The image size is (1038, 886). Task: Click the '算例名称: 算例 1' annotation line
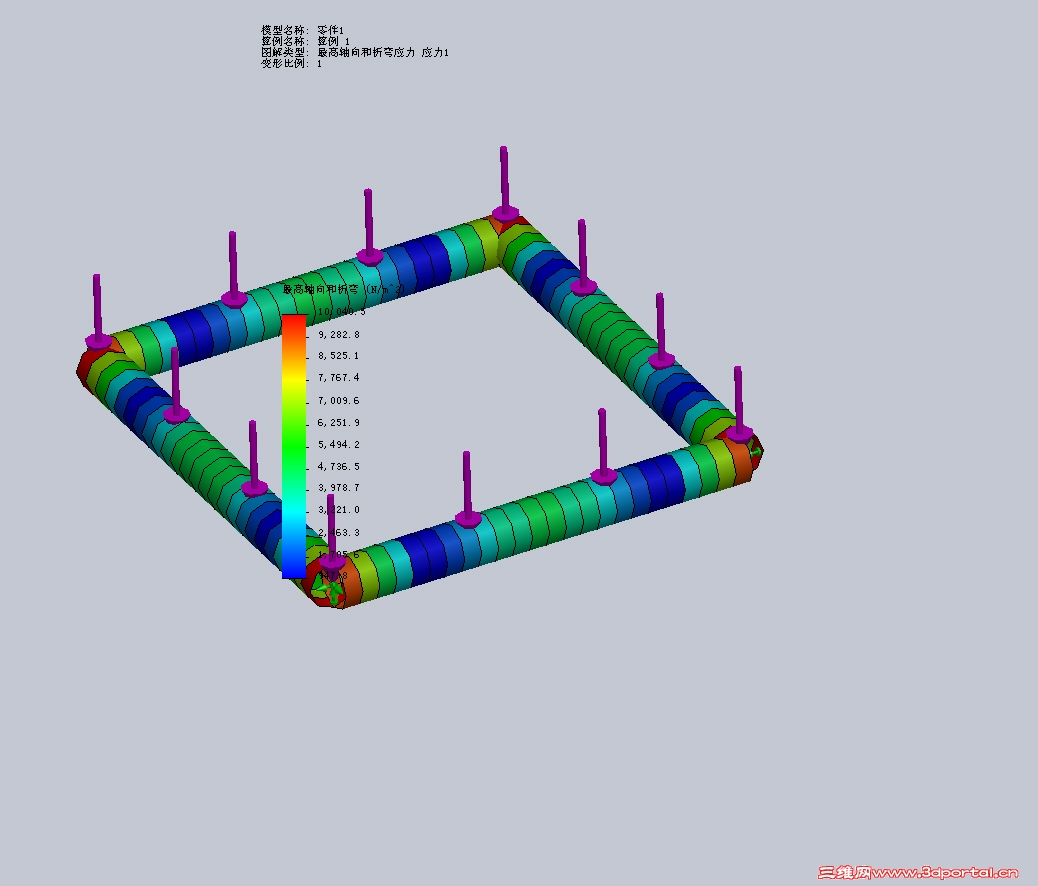click(305, 41)
